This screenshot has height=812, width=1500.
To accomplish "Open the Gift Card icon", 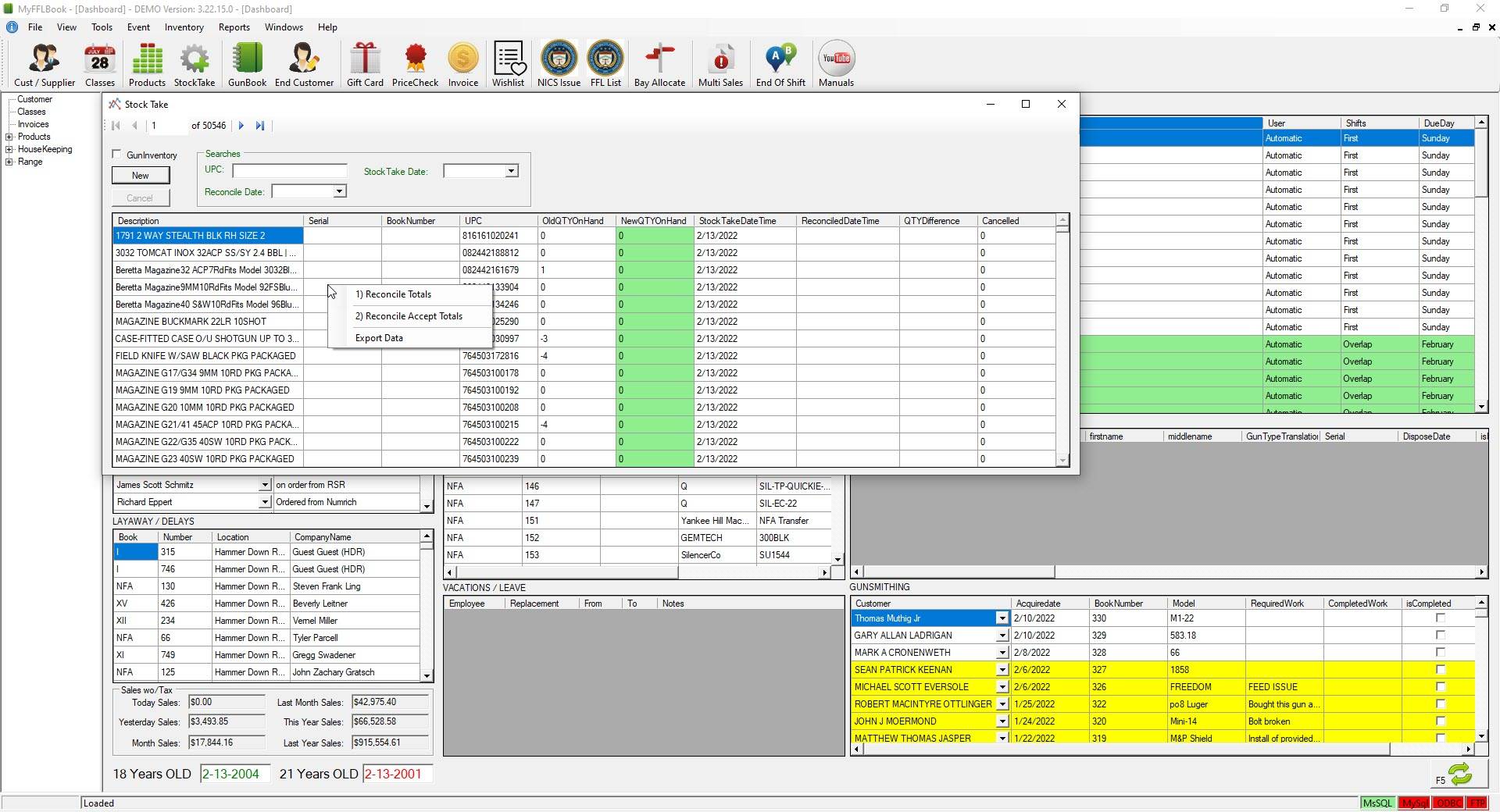I will pyautogui.click(x=365, y=64).
